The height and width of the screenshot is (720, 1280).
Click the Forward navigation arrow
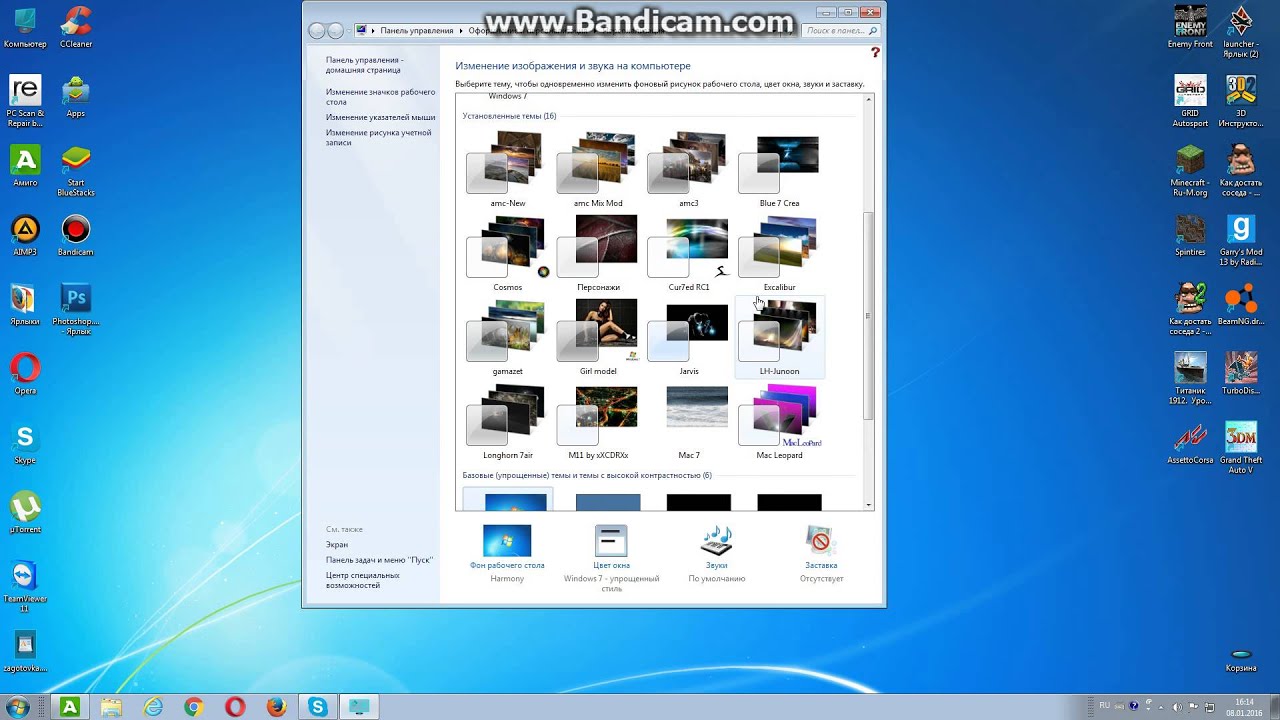point(336,31)
